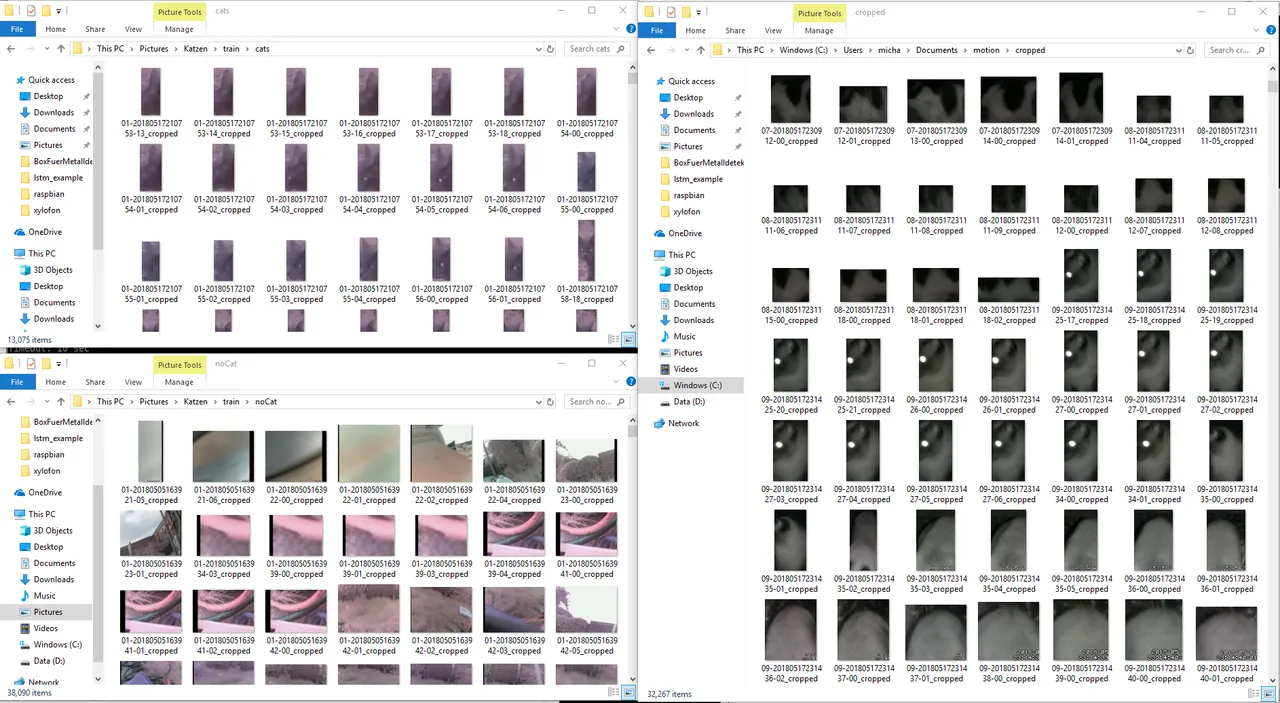The height and width of the screenshot is (703, 1280).
Task: Switch noCat window to details view
Action: [614, 692]
